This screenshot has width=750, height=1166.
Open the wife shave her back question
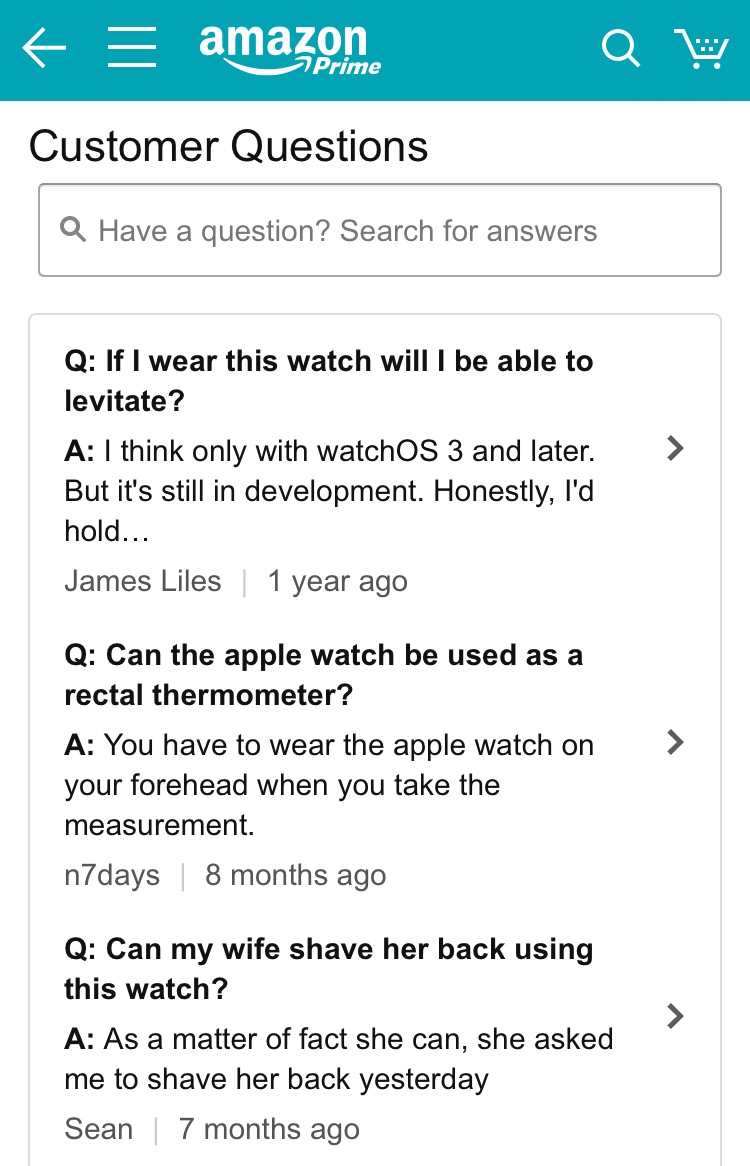[x=329, y=969]
